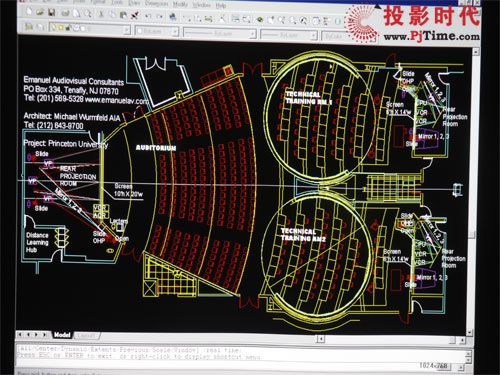Open the Dimension menu
Image resolution: width=500 pixels, height=375 pixels.
[156, 3]
